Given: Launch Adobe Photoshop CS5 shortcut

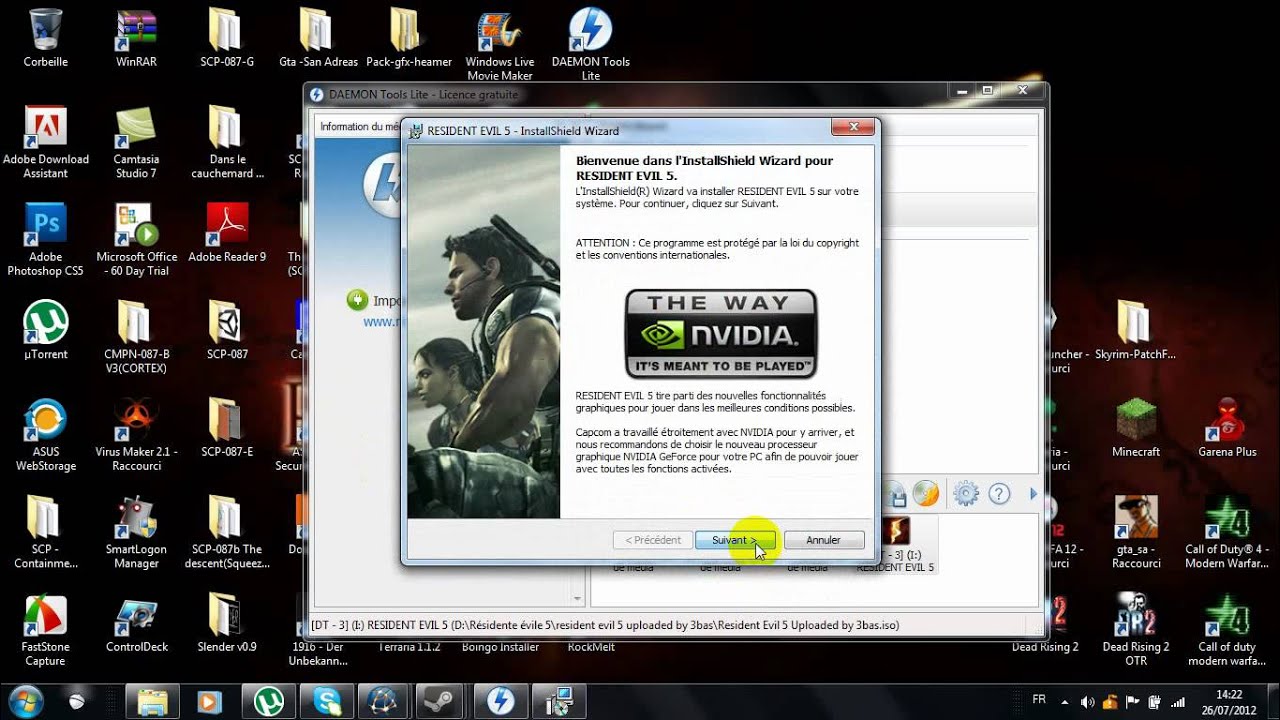Looking at the screenshot, I should coord(45,241).
